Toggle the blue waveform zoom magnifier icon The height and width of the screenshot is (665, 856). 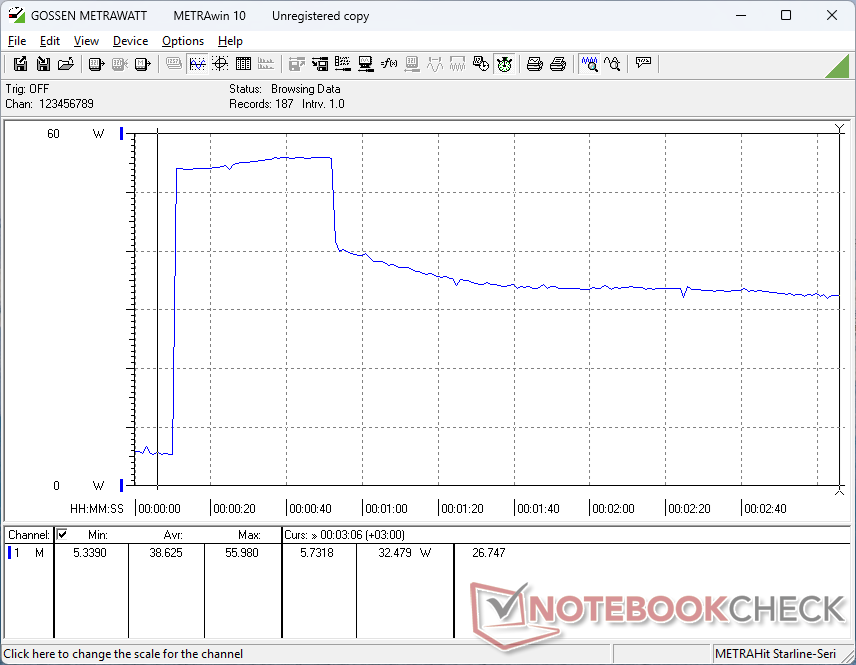tap(590, 64)
